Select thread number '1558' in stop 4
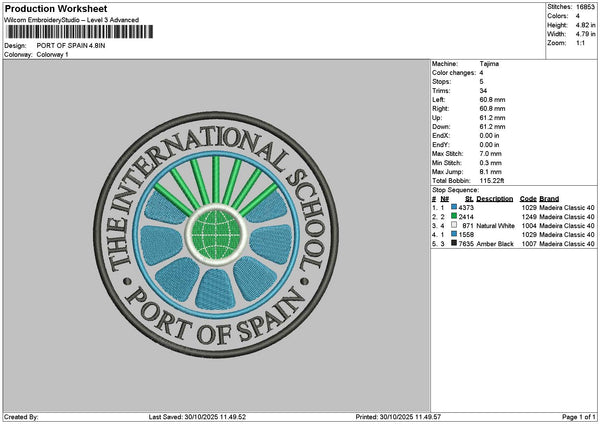Screen dimensions: 600x424 click(x=466, y=235)
